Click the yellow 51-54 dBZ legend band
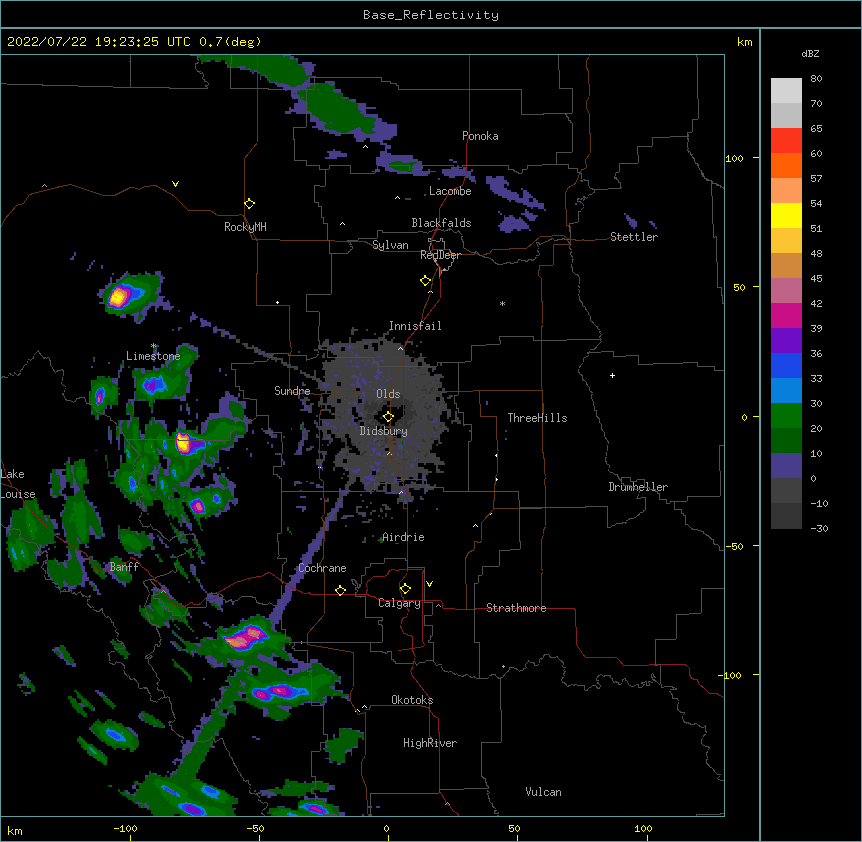Image resolution: width=862 pixels, height=842 pixels. [x=786, y=215]
